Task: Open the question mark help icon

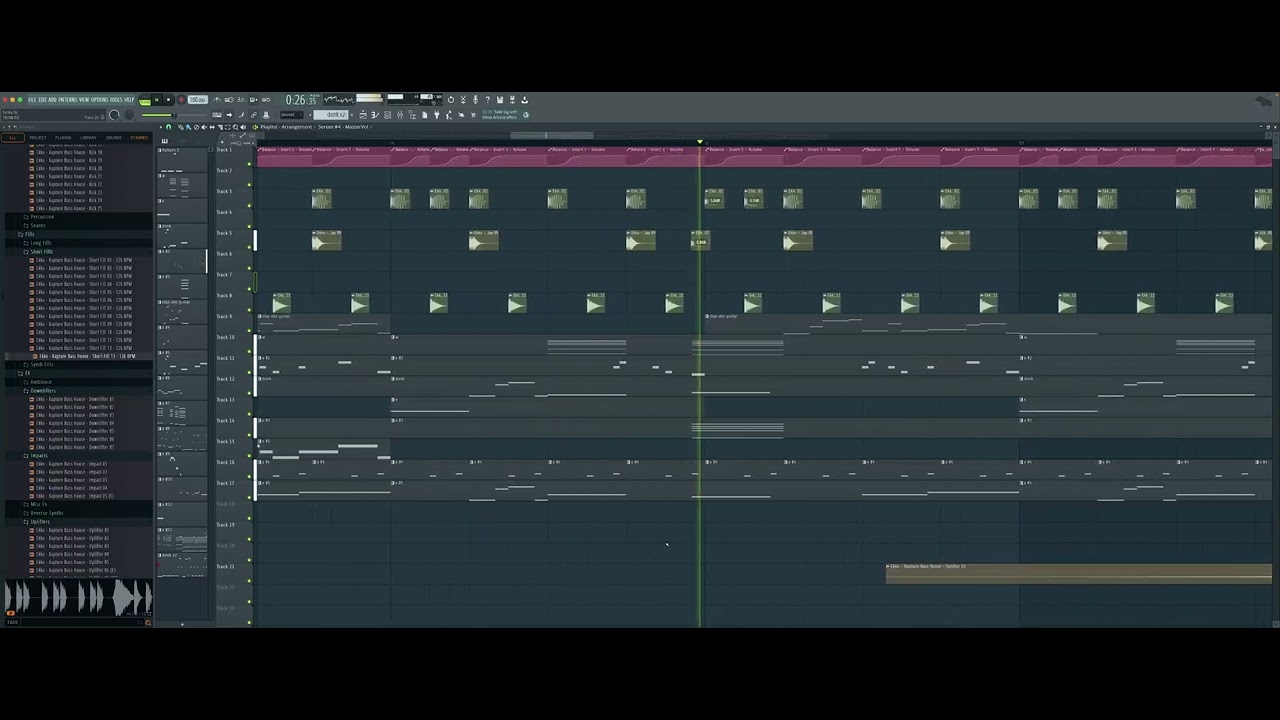Action: 487,100
